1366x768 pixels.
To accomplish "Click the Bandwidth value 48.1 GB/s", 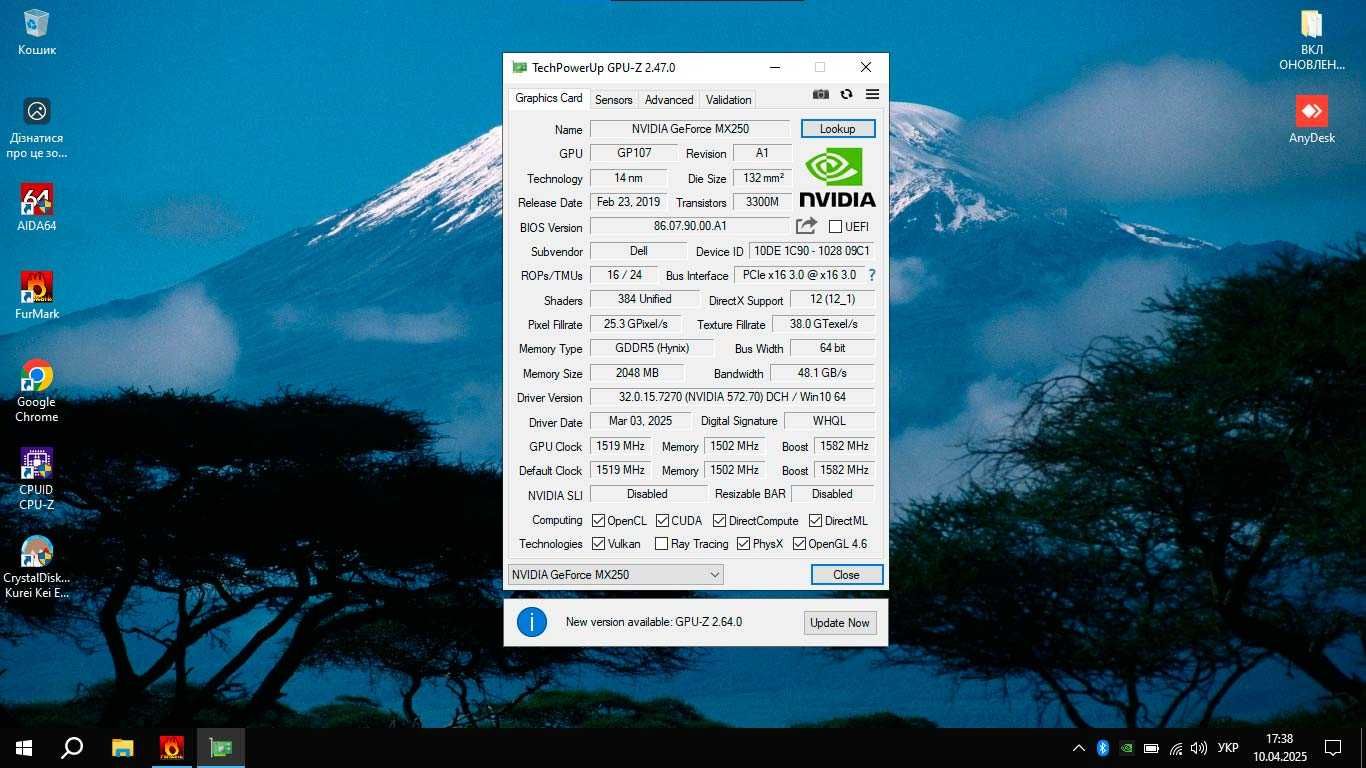I will pos(822,373).
